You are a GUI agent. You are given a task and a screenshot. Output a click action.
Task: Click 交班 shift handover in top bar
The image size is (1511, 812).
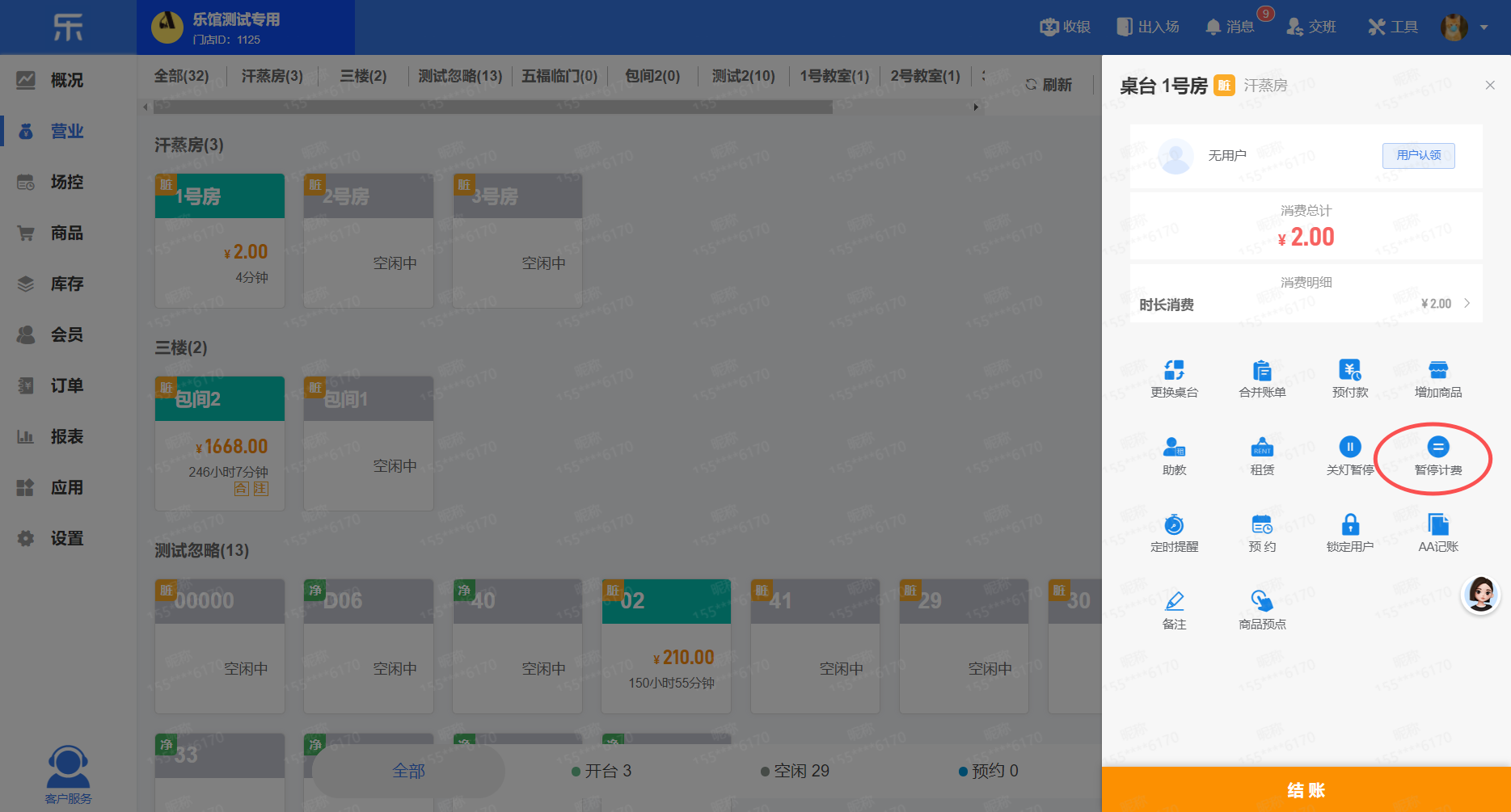coord(1311,27)
